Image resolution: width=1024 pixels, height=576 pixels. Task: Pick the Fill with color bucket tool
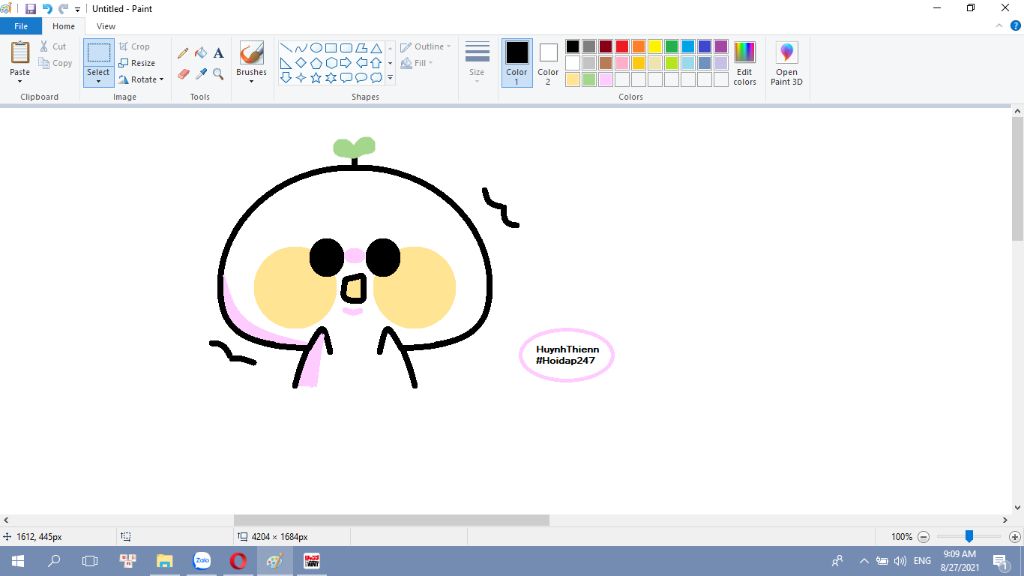coord(201,53)
